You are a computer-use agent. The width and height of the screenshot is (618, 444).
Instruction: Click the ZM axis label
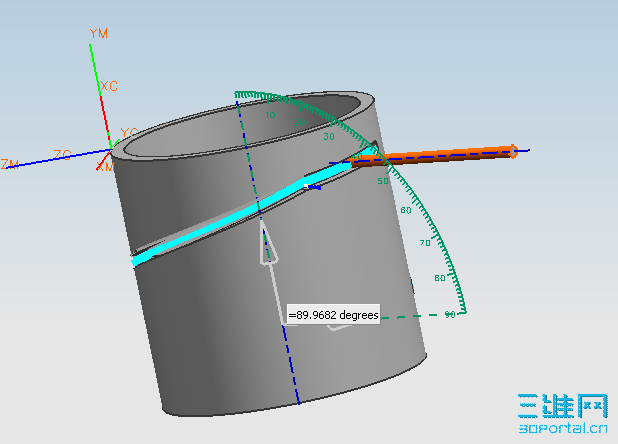click(x=10, y=164)
